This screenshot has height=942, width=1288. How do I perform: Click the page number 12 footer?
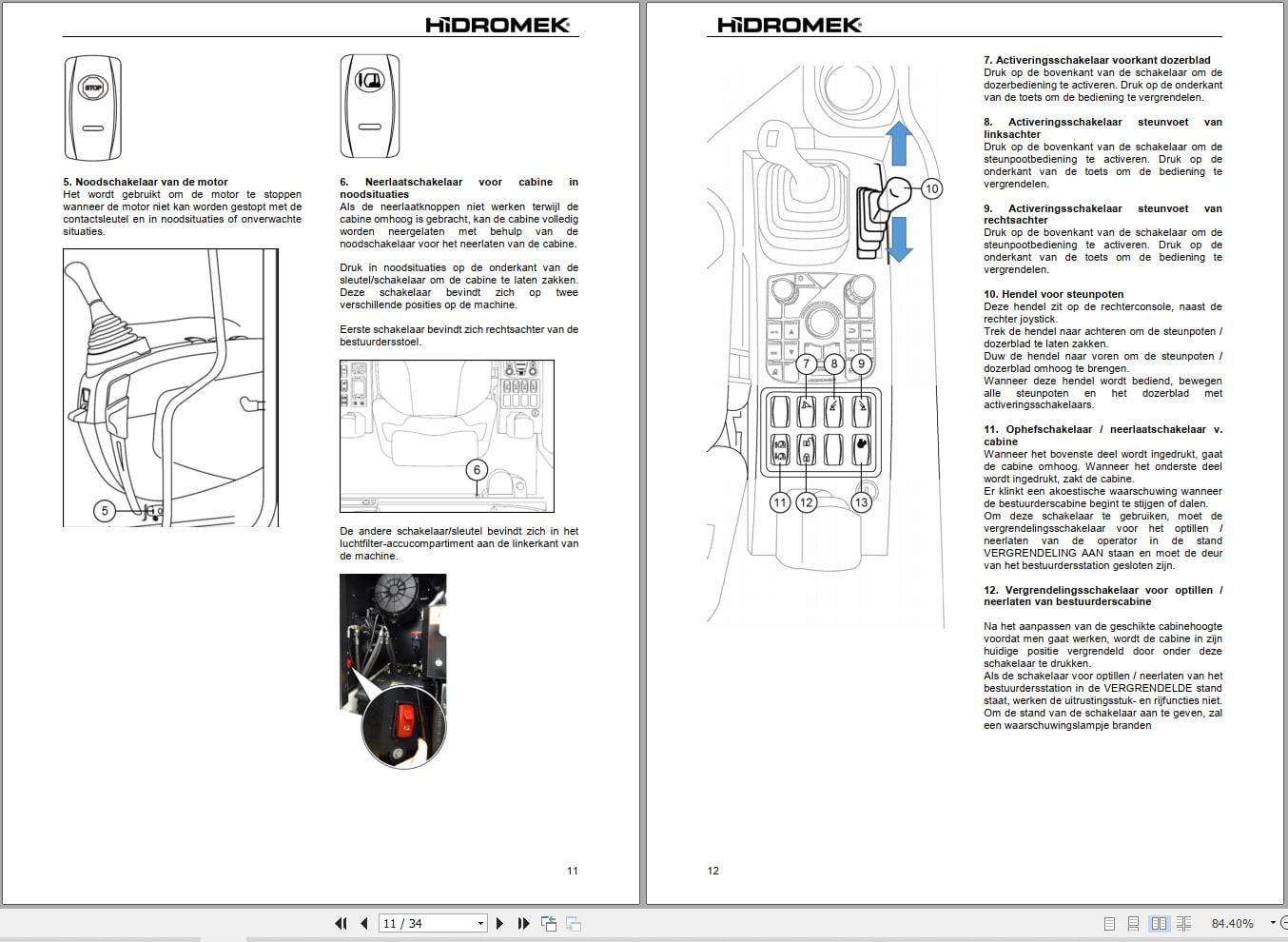point(713,871)
